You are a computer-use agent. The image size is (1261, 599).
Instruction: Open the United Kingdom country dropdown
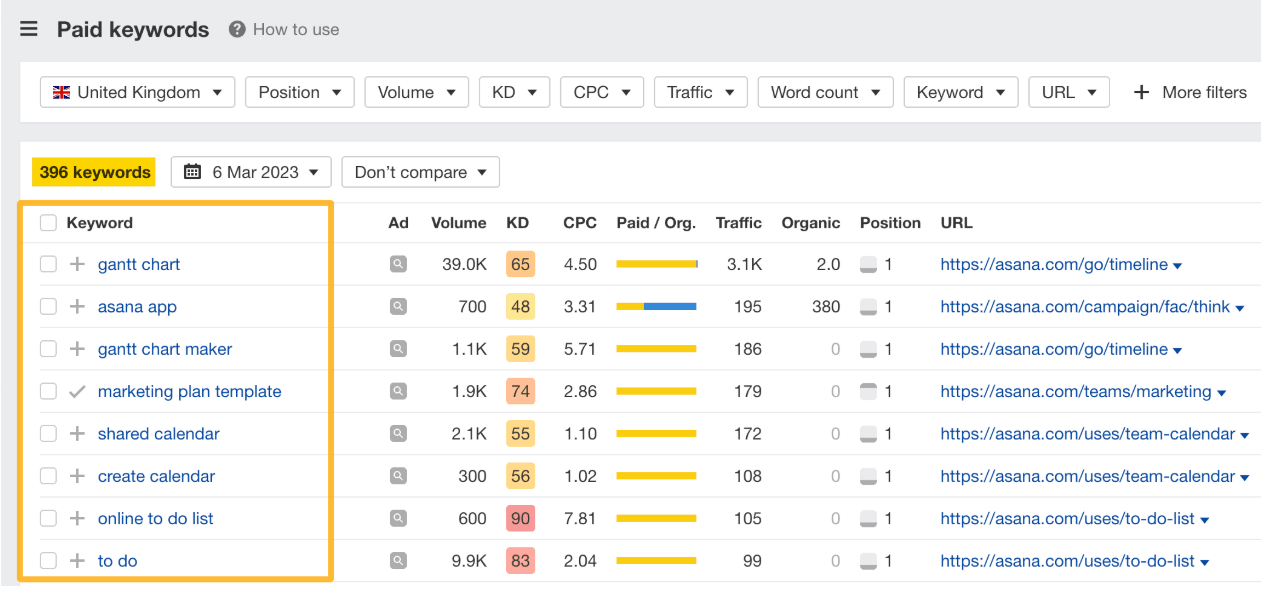click(x=138, y=92)
